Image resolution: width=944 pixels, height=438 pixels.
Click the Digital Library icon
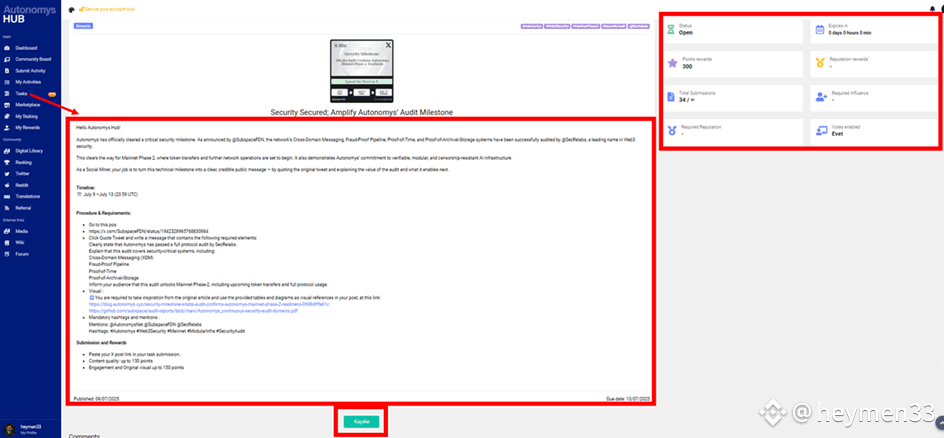pyautogui.click(x=7, y=151)
